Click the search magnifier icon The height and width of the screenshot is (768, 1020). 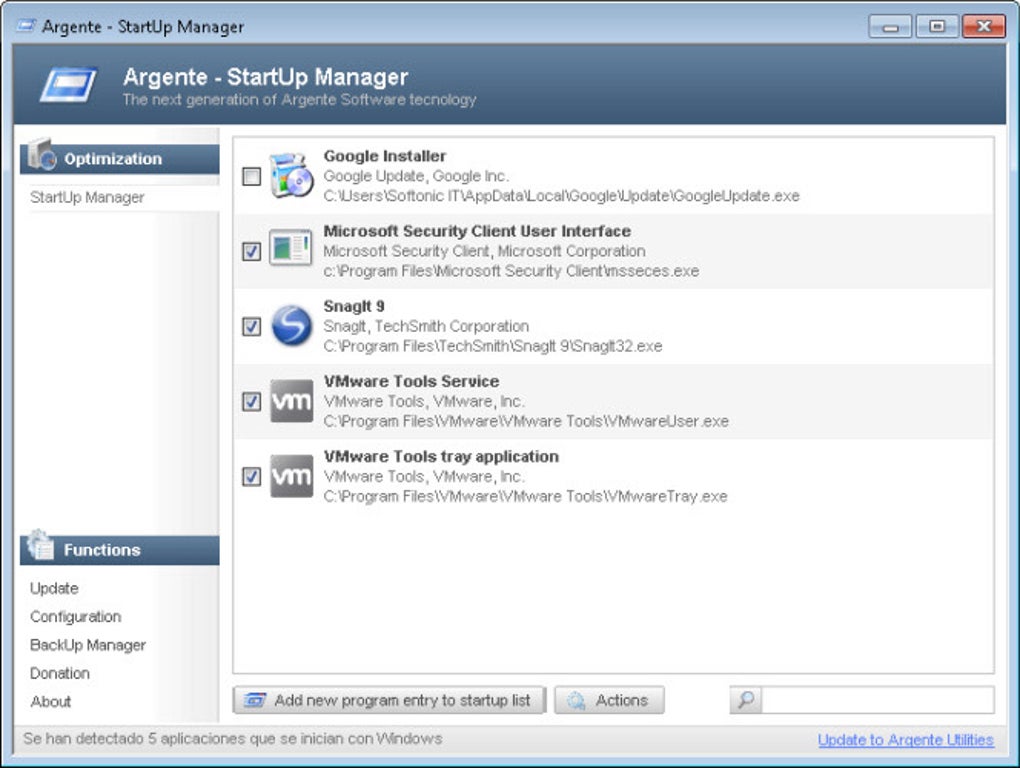(x=746, y=700)
